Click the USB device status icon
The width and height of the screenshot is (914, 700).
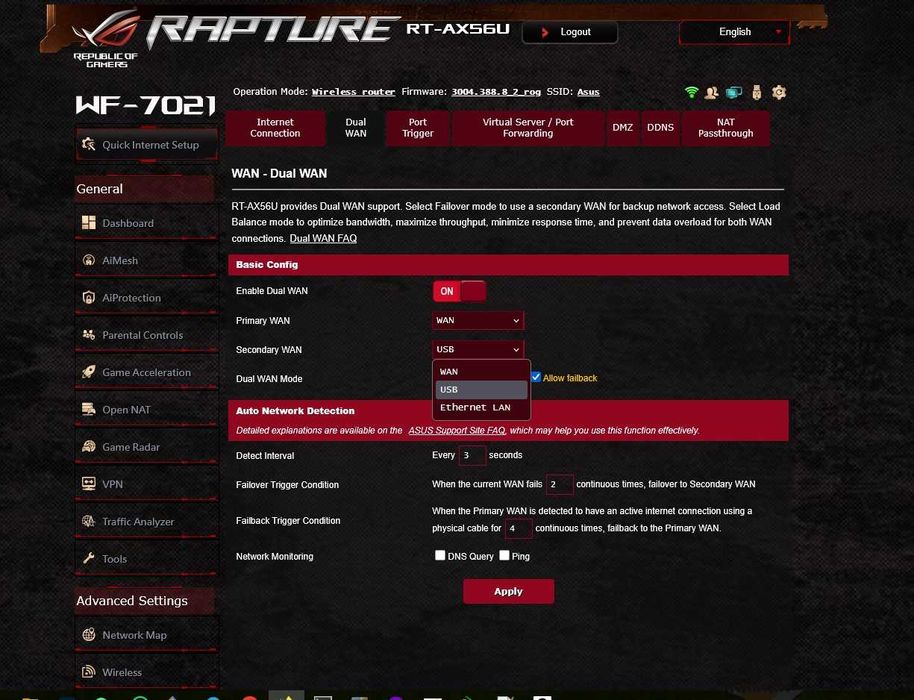click(757, 92)
